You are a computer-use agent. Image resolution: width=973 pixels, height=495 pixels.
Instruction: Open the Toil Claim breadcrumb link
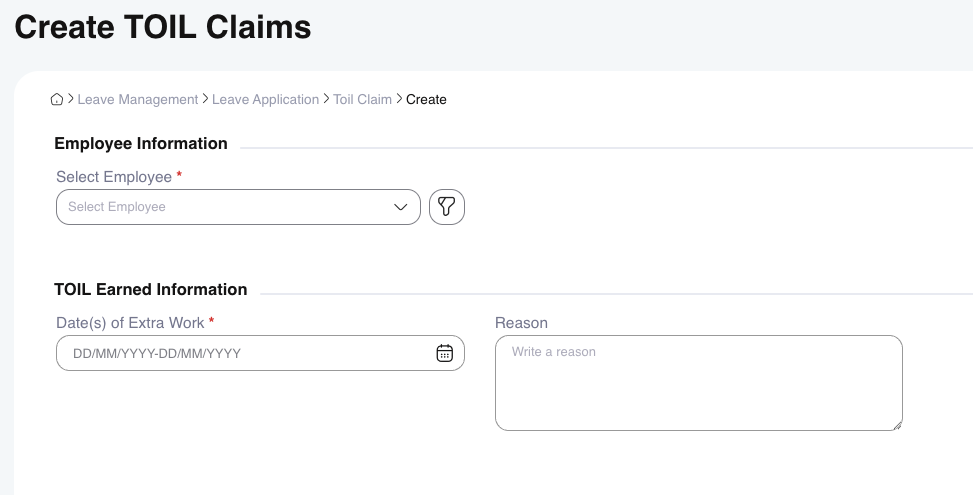(x=362, y=99)
